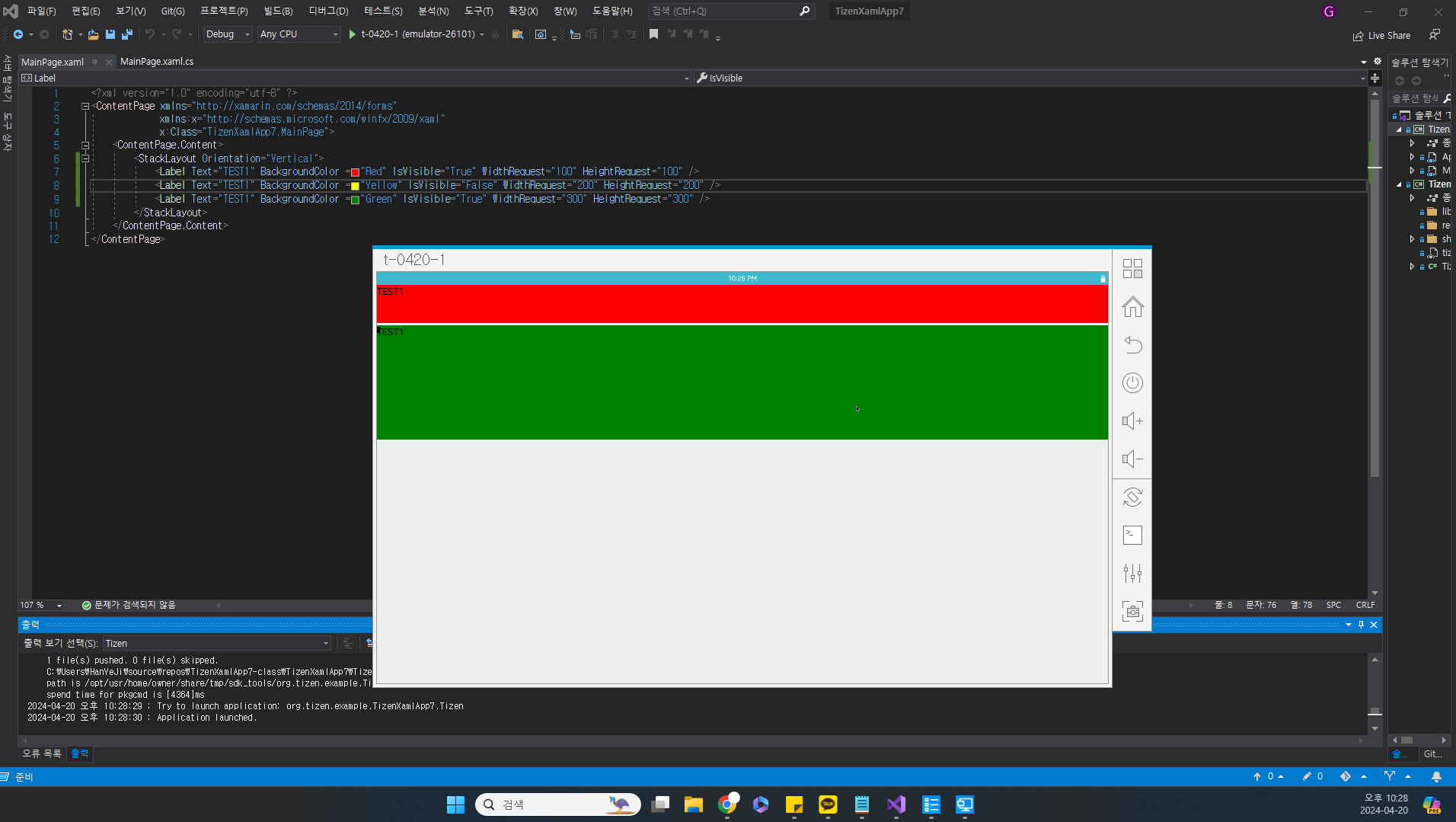Click Green color swatch on line 9
Screen dimensions: 1456x822
point(355,200)
